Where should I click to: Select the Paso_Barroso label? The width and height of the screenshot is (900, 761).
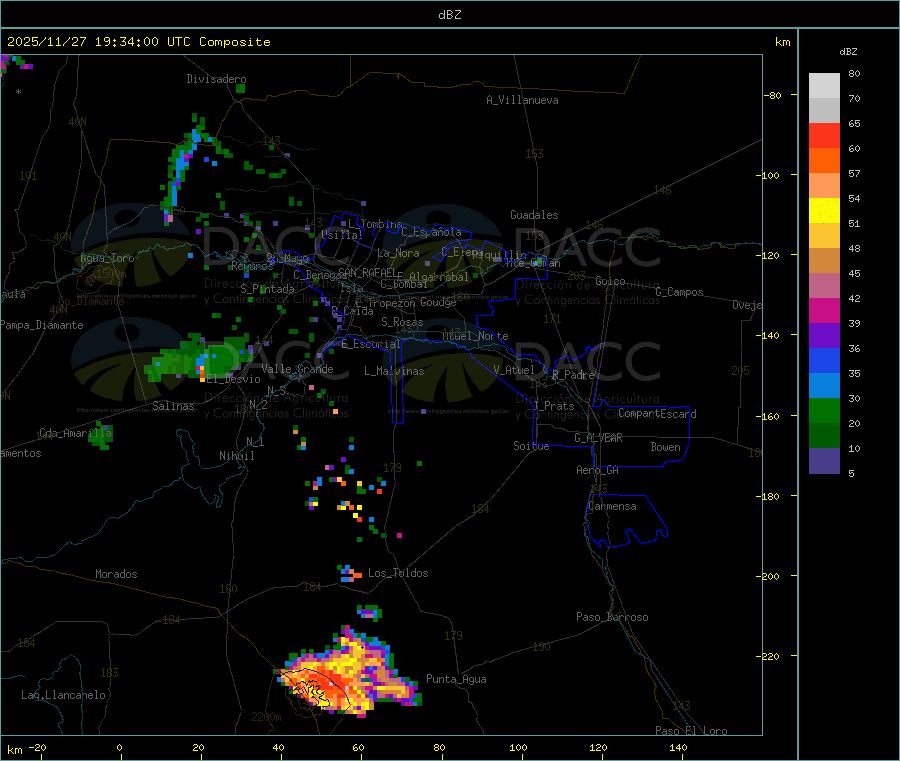tap(612, 617)
